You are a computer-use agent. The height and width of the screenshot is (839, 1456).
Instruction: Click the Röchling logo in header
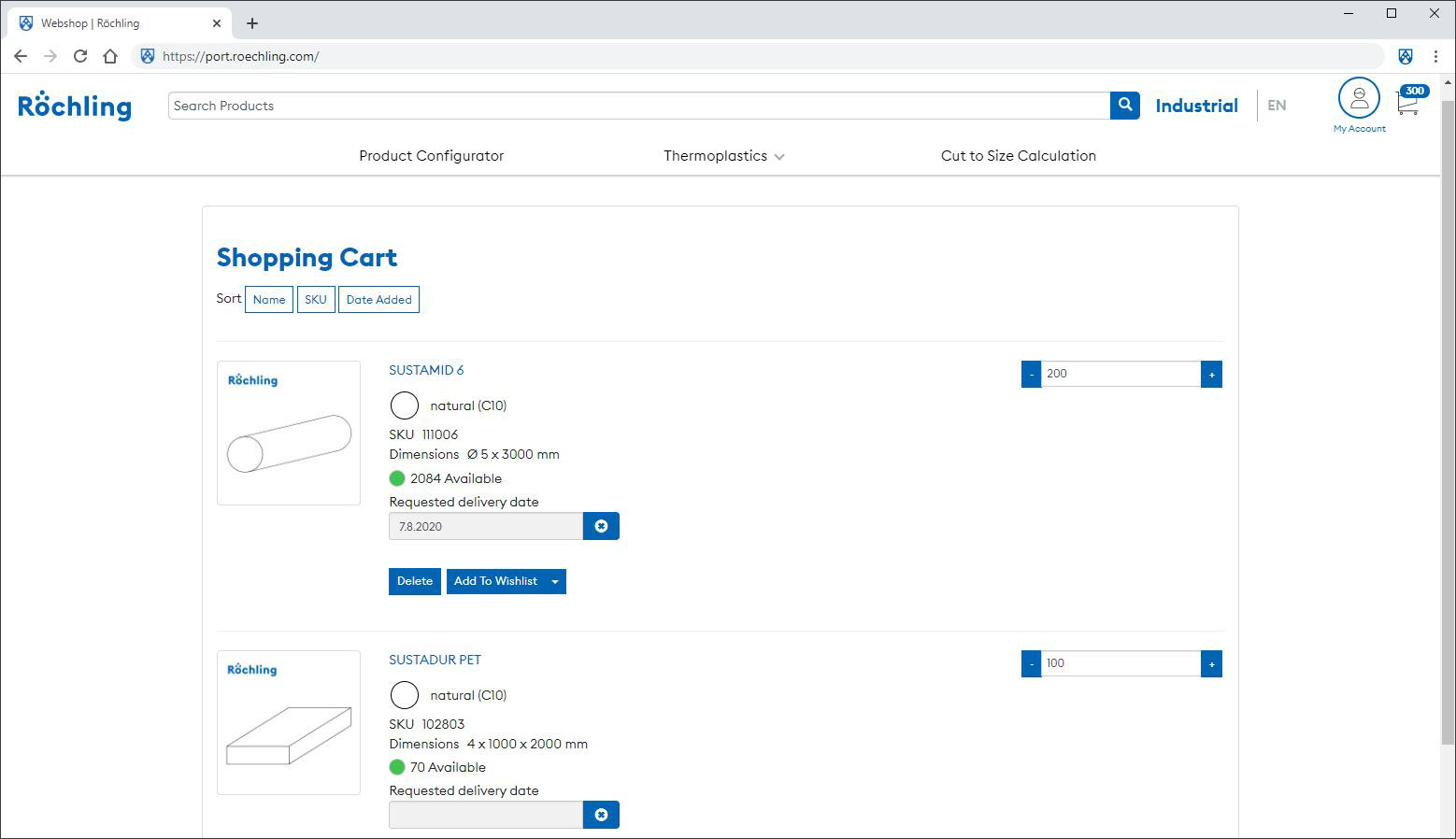tap(75, 106)
